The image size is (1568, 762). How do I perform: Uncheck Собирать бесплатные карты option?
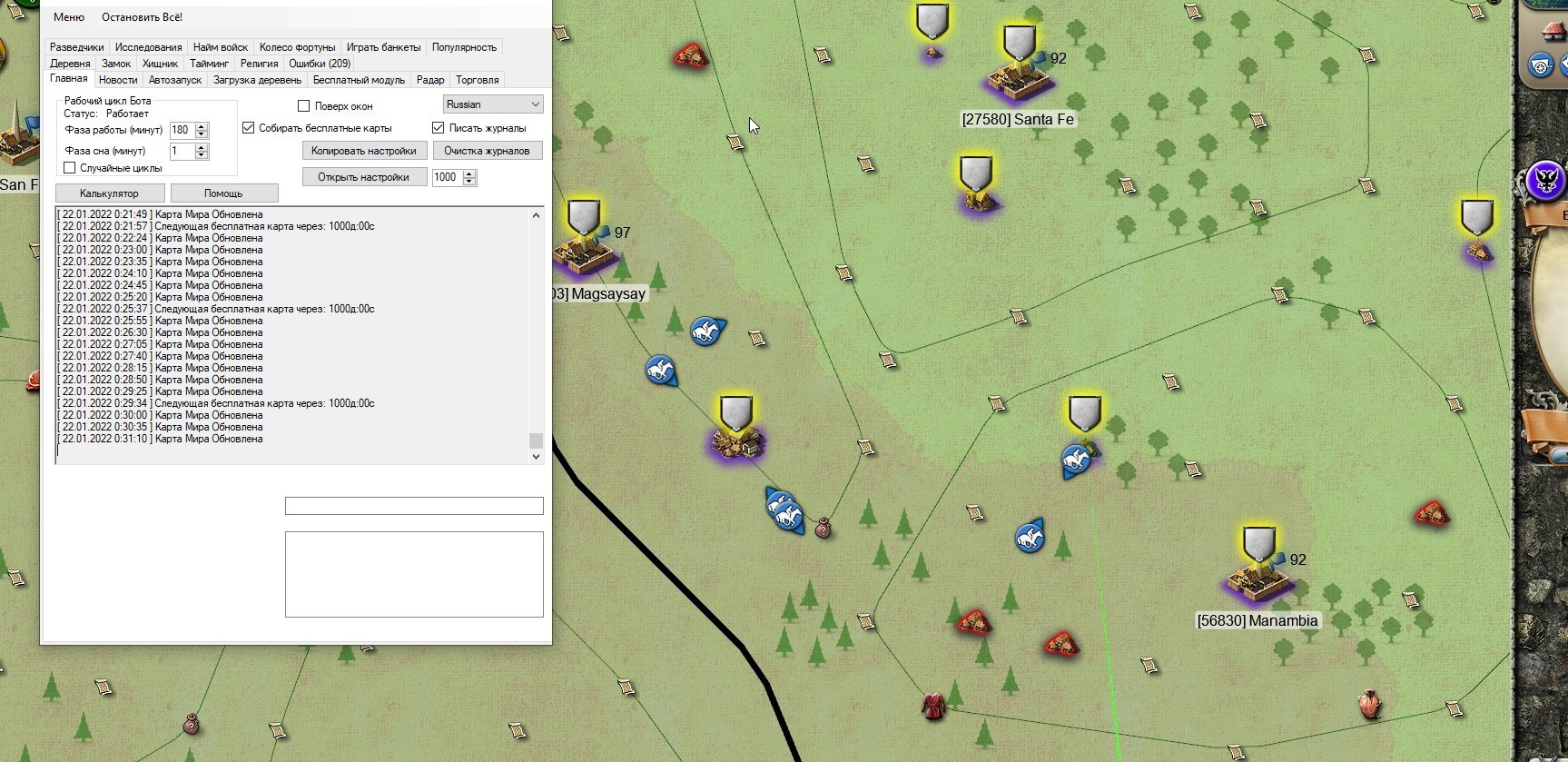point(249,128)
